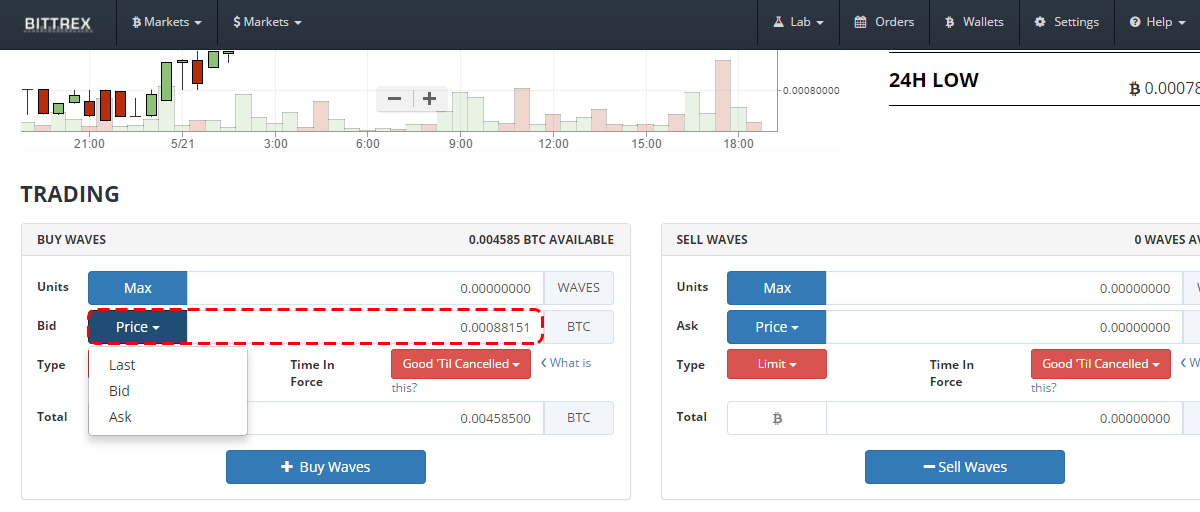Click the Buy Waves button
Image resolution: width=1200 pixels, height=512 pixels.
point(326,467)
